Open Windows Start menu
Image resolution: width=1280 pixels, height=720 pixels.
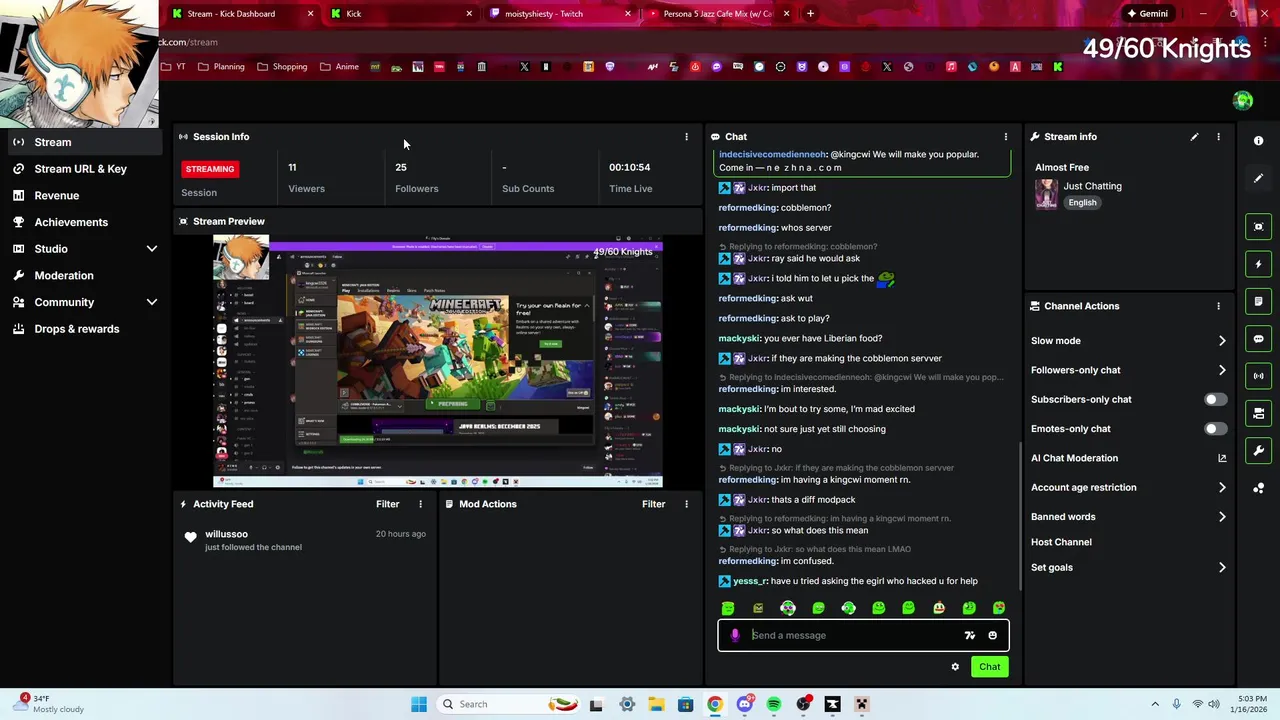click(x=418, y=704)
